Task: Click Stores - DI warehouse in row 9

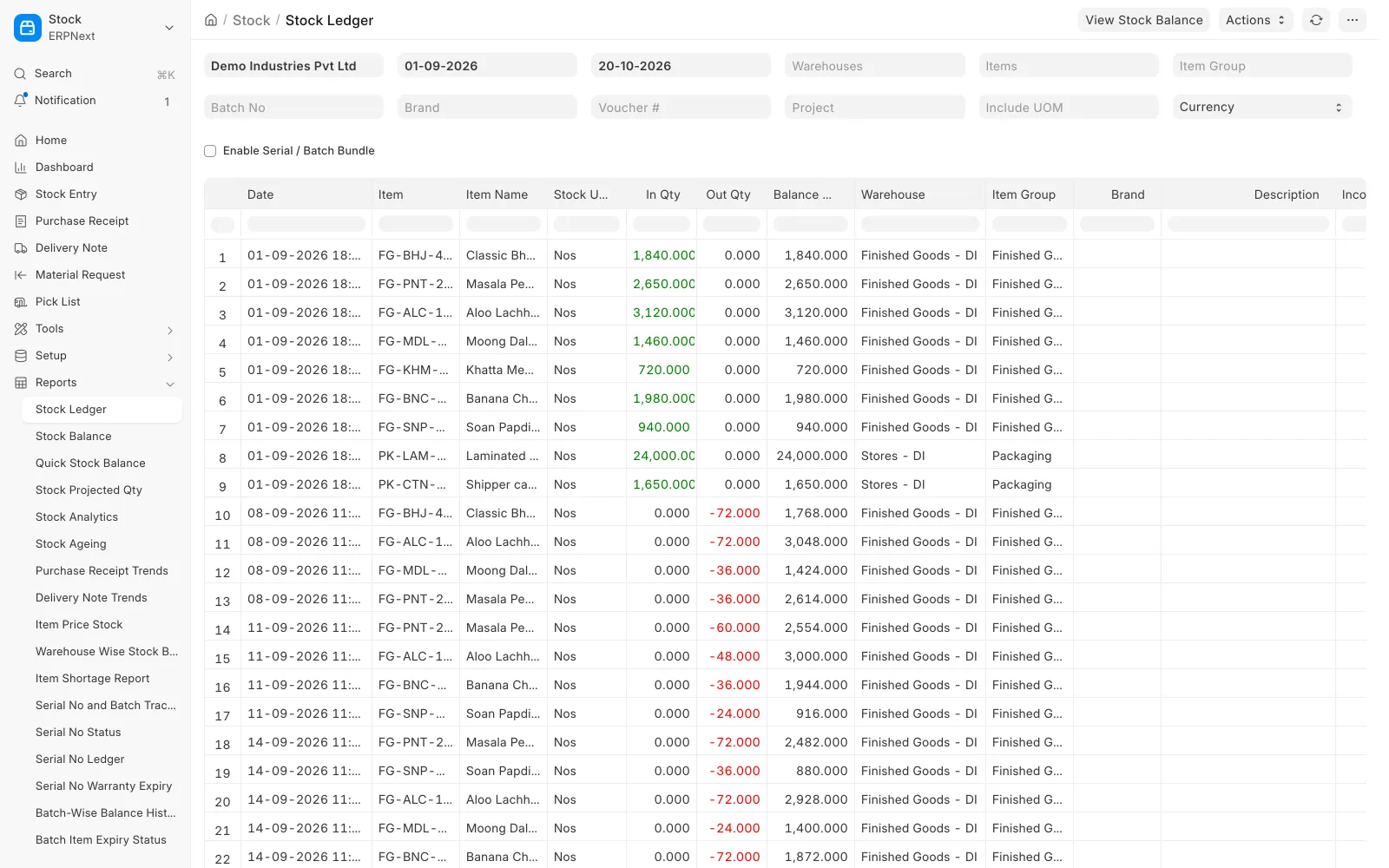Action: pyautogui.click(x=892, y=484)
